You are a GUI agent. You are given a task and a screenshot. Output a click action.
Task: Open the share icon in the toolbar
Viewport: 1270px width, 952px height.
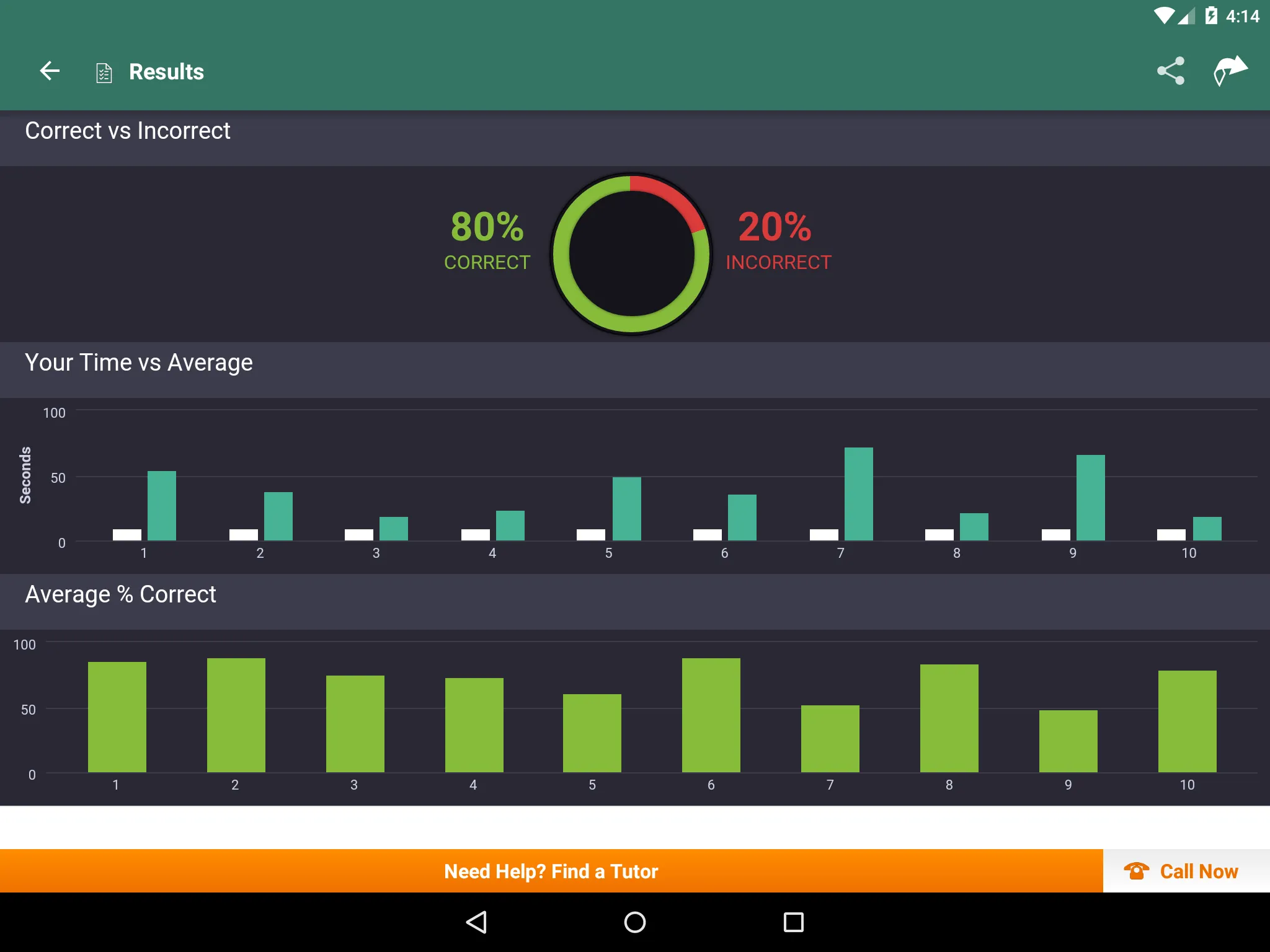point(1170,71)
